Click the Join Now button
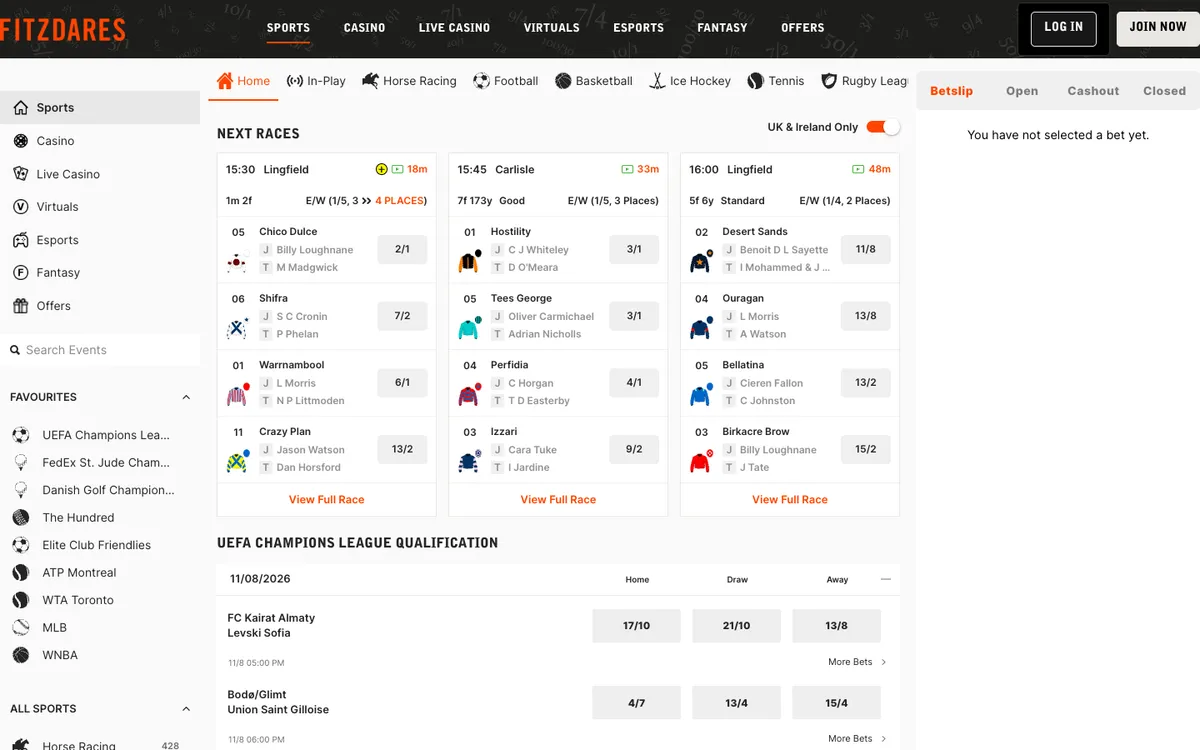 coord(1158,28)
